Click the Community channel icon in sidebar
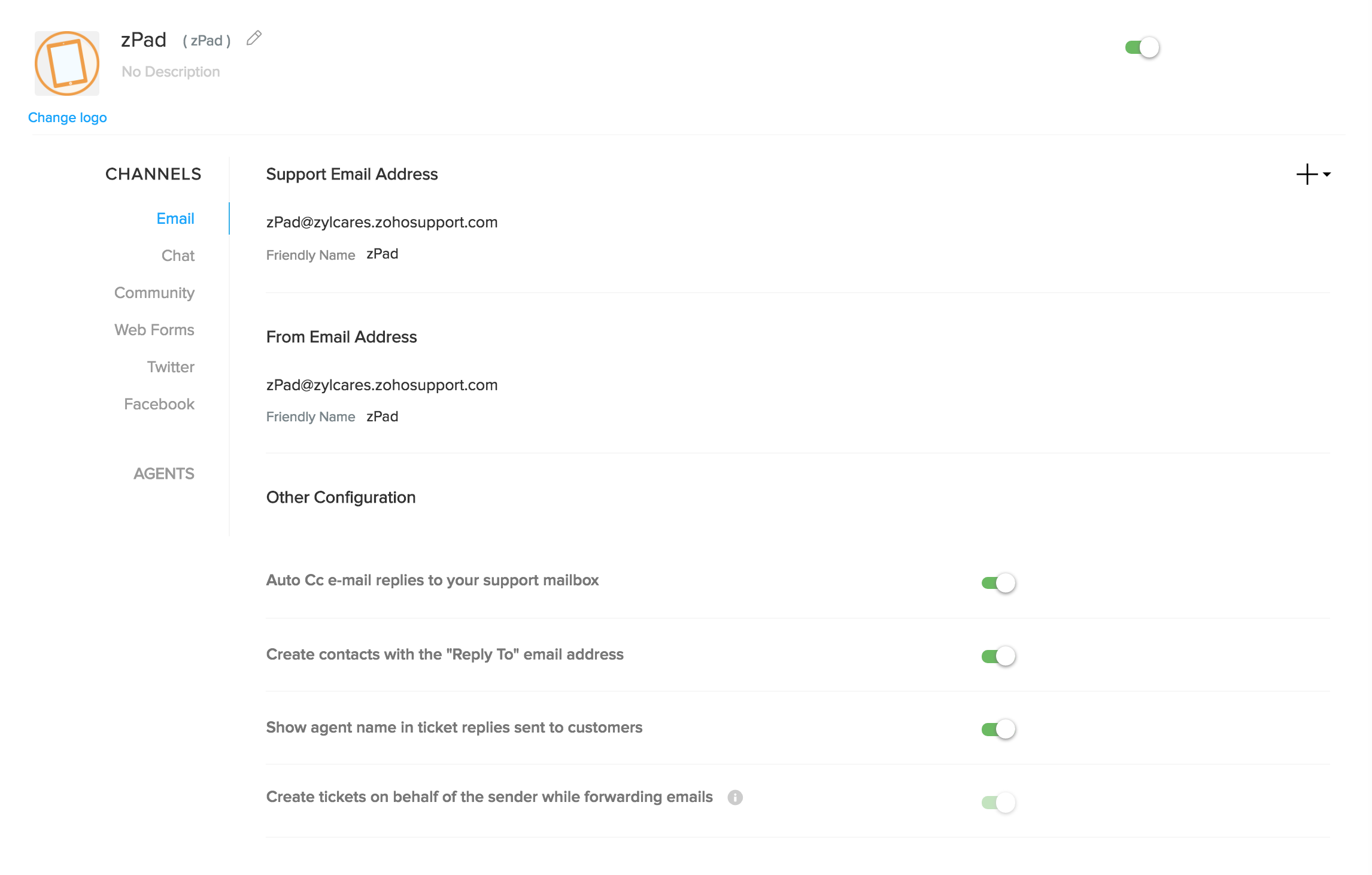The height and width of the screenshot is (875, 1372). click(x=155, y=292)
